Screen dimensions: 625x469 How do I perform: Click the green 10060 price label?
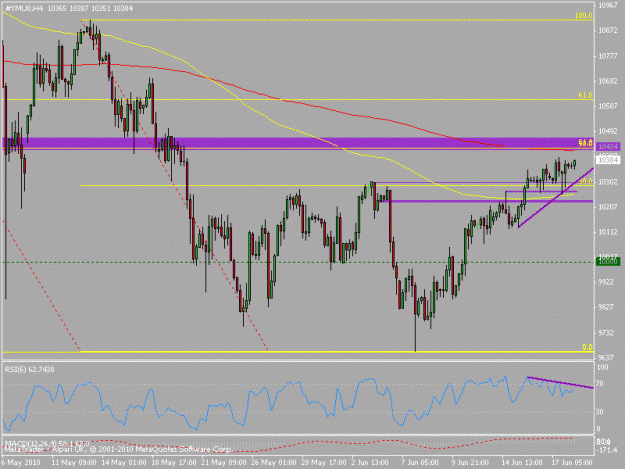(607, 261)
